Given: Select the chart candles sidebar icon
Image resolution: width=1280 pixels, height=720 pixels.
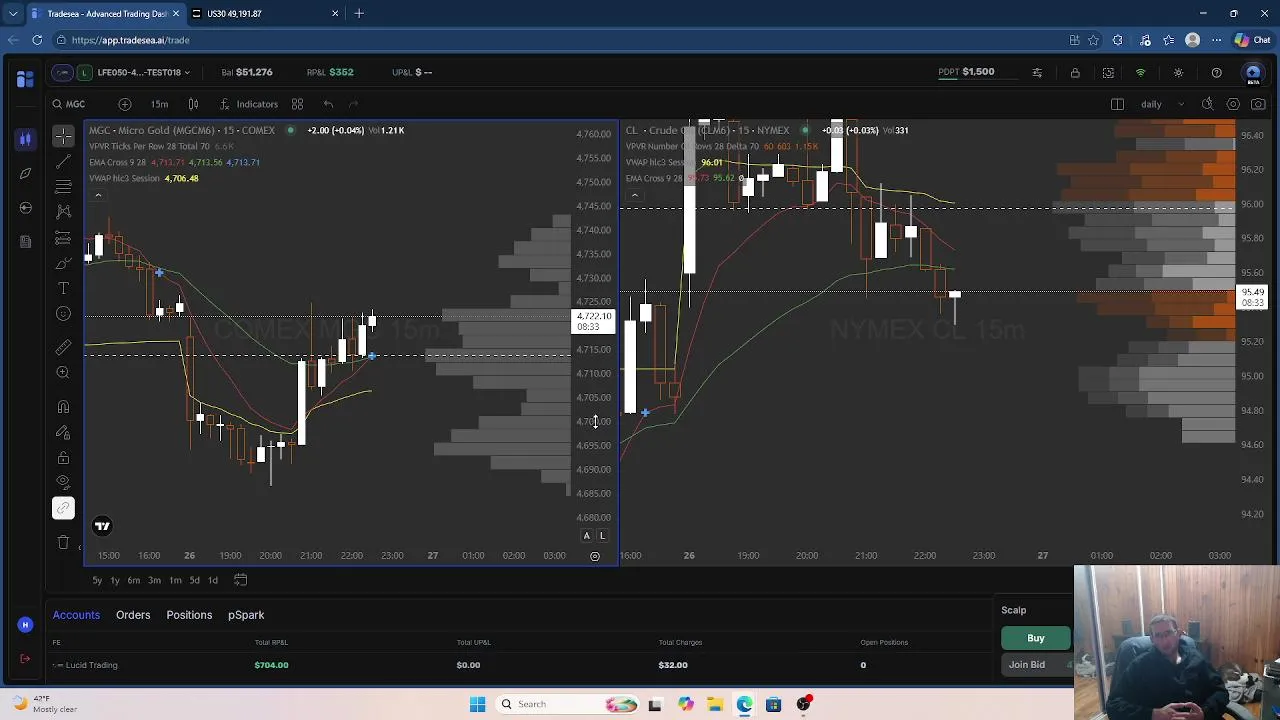Looking at the screenshot, I should coord(25,139).
